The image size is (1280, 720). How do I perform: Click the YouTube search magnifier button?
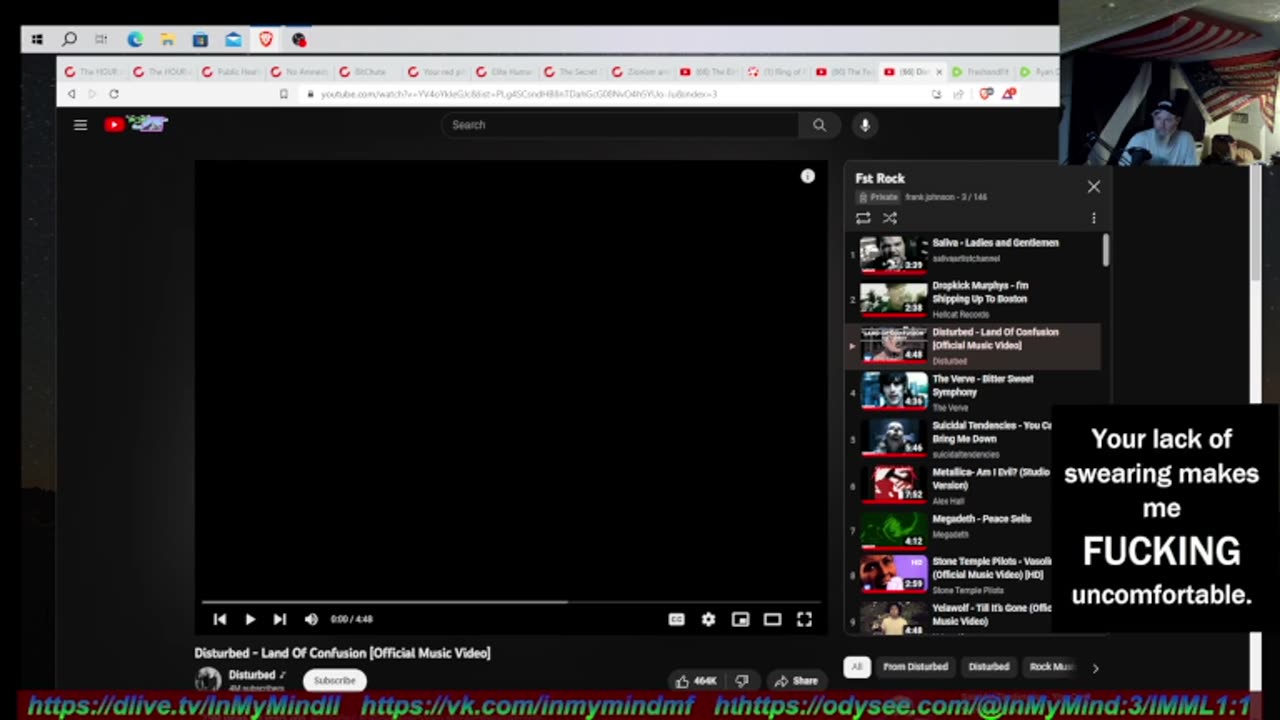point(819,125)
